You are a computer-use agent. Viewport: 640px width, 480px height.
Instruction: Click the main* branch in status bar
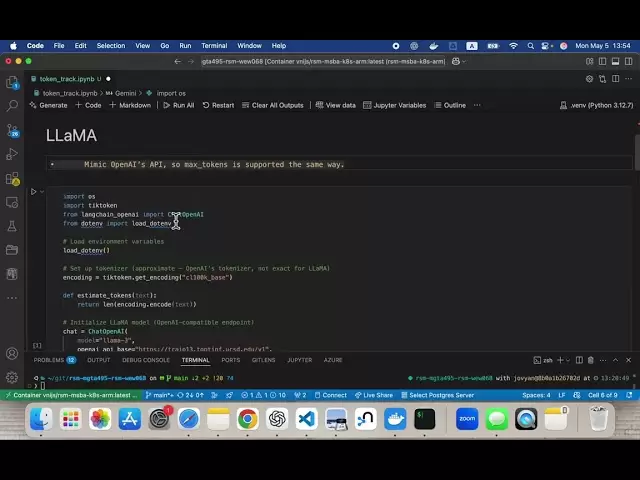pos(160,395)
